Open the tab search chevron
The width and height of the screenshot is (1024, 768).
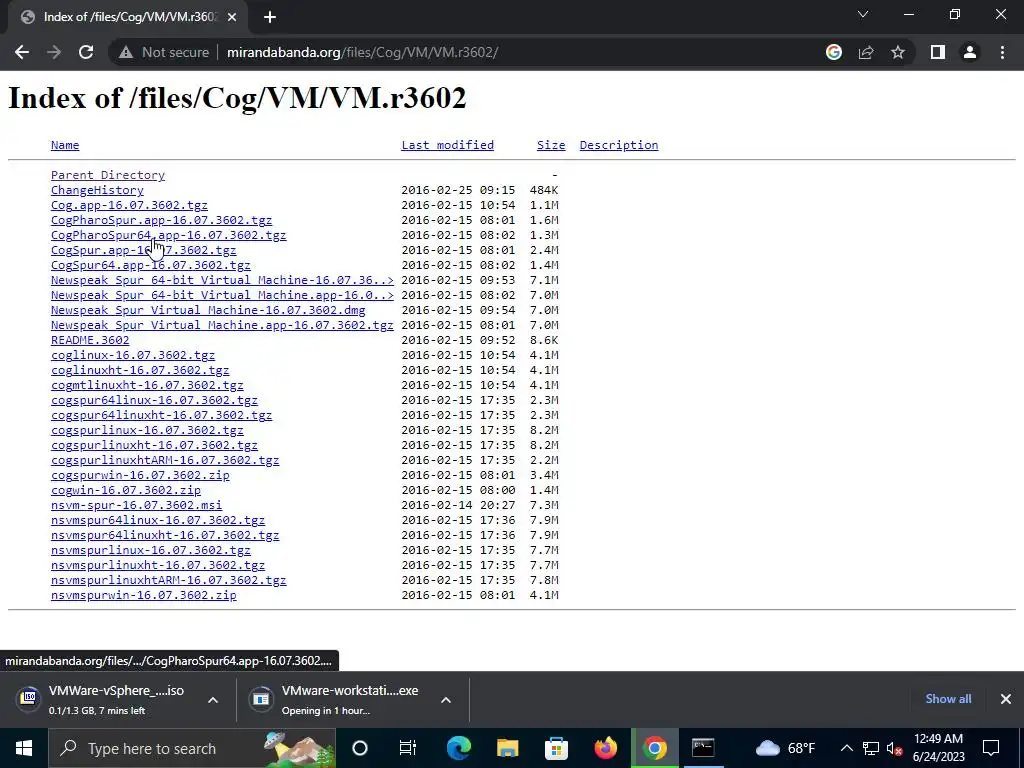click(x=863, y=14)
